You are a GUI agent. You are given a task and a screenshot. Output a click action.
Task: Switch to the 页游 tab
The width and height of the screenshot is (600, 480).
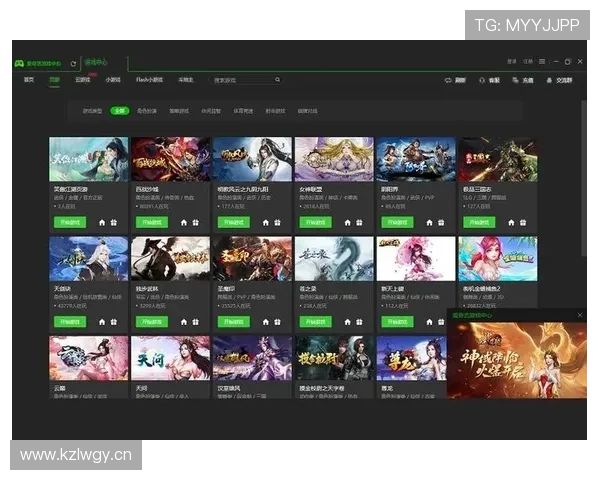point(54,80)
